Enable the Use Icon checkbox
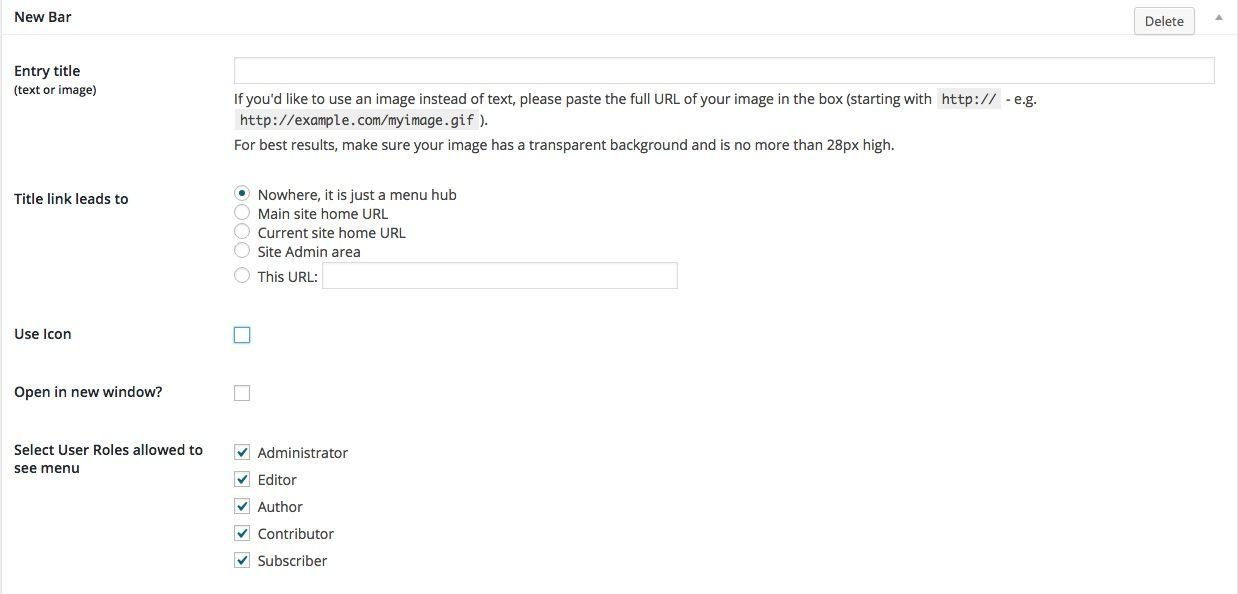This screenshot has width=1238, height=594. (x=242, y=335)
